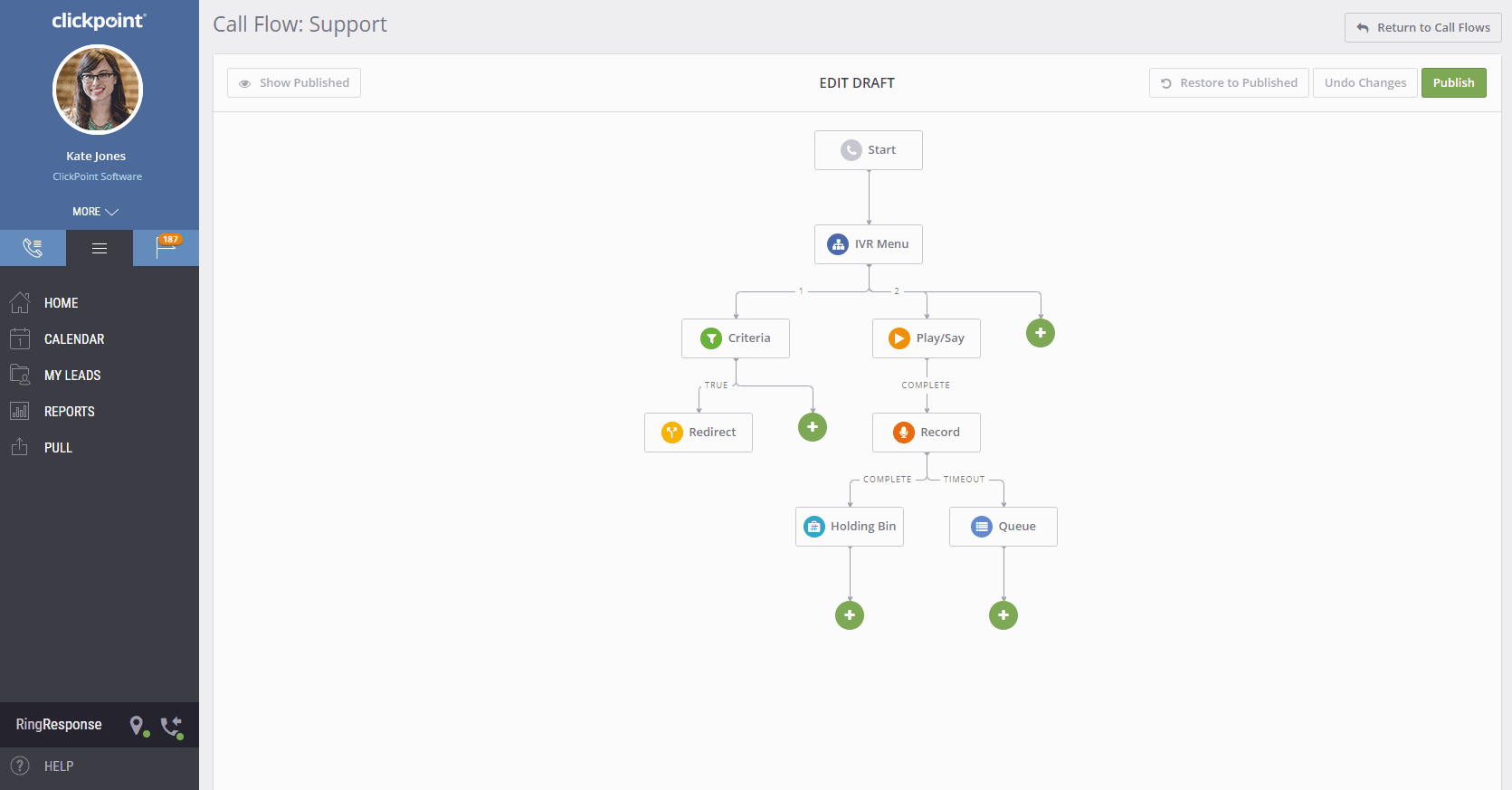Open the hamburger list menu tab
The height and width of the screenshot is (790, 1512).
click(x=100, y=248)
